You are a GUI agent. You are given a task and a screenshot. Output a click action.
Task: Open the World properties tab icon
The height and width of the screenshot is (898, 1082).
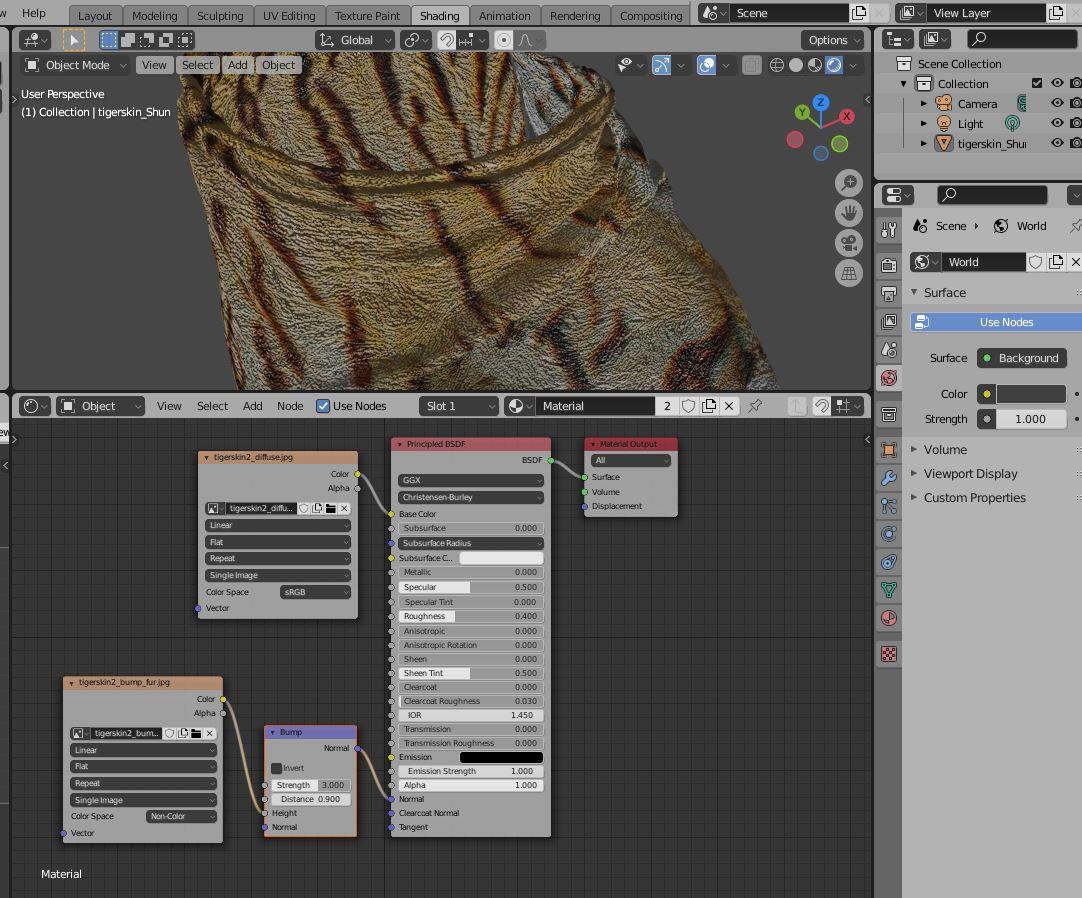point(889,378)
